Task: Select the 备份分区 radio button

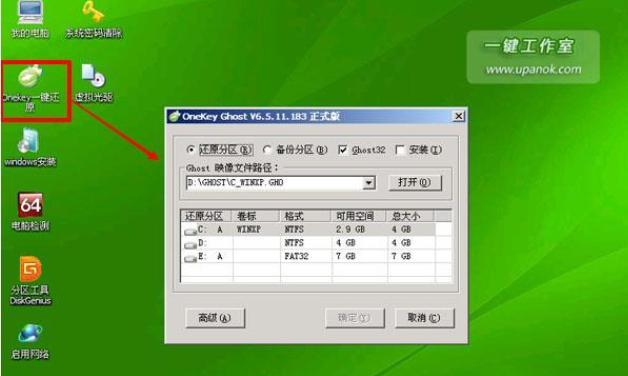Action: click(x=267, y=150)
